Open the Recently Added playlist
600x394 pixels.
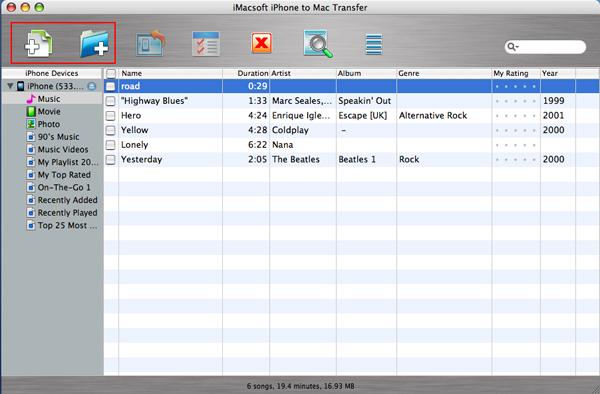pos(67,200)
